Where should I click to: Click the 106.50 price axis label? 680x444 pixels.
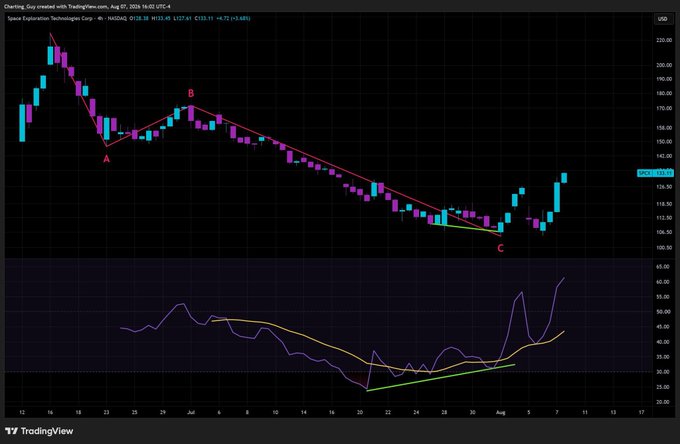[x=664, y=232]
